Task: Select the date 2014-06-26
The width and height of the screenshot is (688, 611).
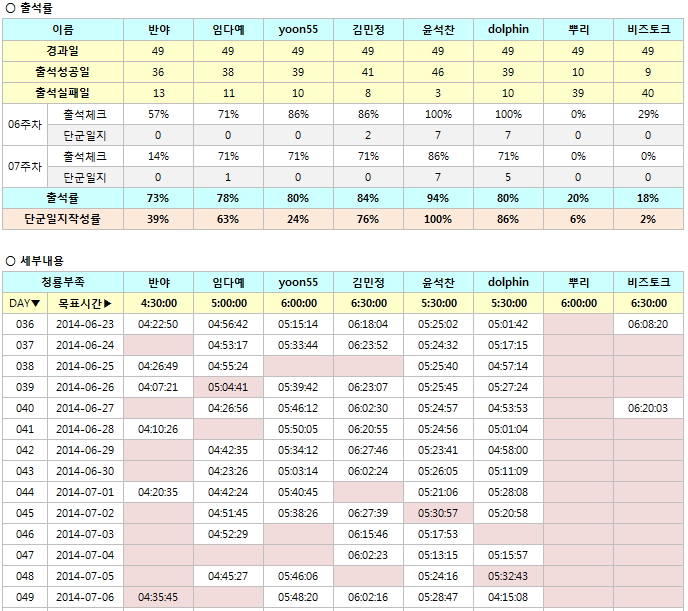Action: click(85, 387)
